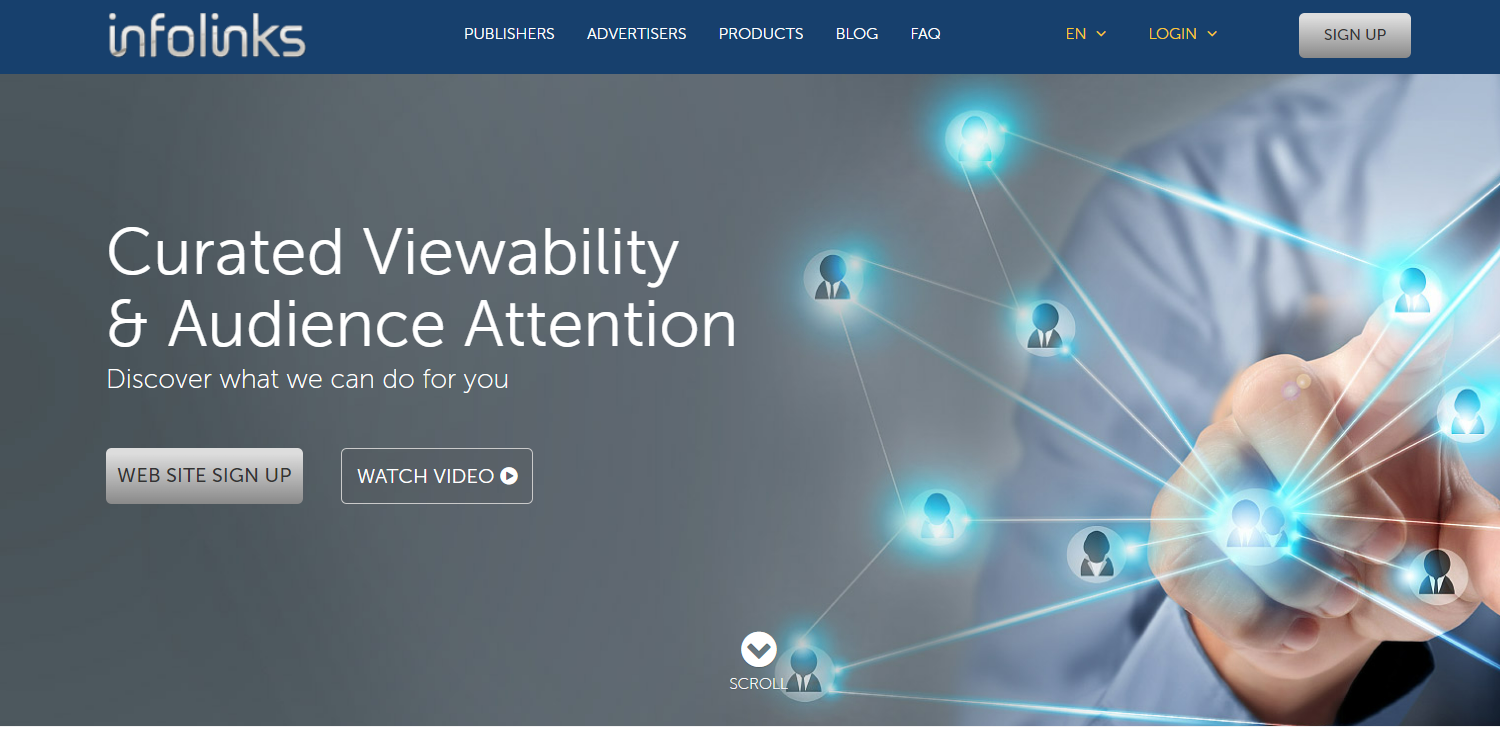Click the 'Curated Viewability' headline
This screenshot has width=1500, height=742.
coord(393,252)
